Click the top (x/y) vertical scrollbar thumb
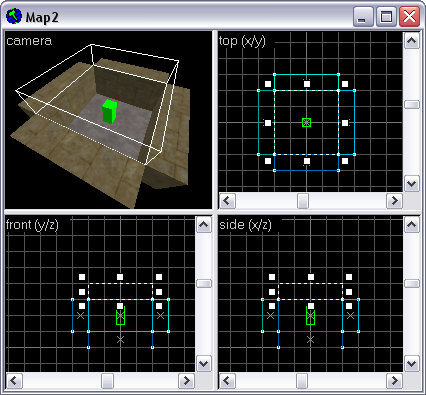This screenshot has height=395, width=426. point(412,104)
